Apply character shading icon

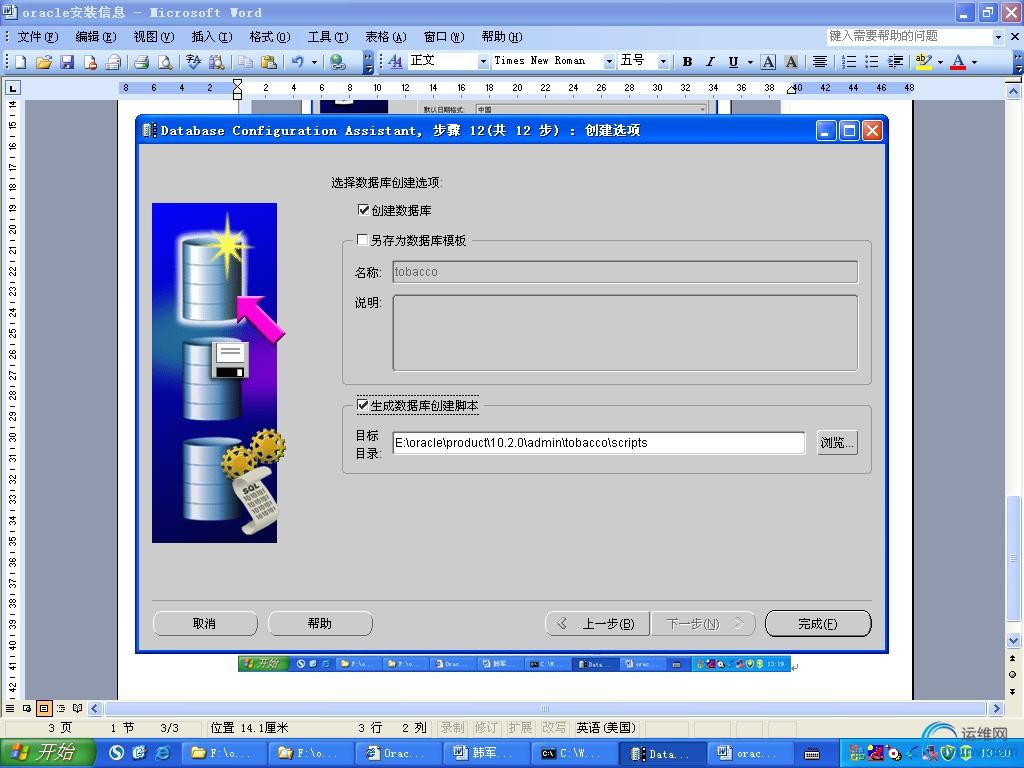pyautogui.click(x=791, y=61)
